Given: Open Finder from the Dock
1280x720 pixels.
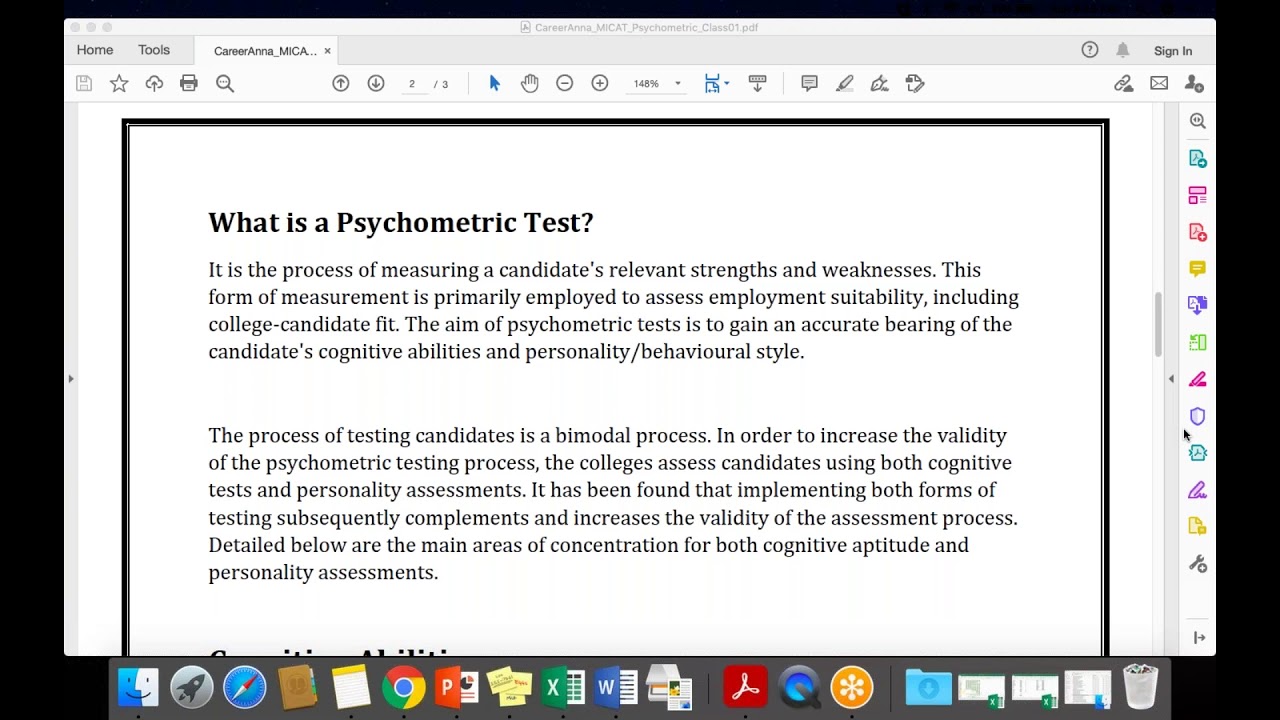Looking at the screenshot, I should (x=138, y=688).
